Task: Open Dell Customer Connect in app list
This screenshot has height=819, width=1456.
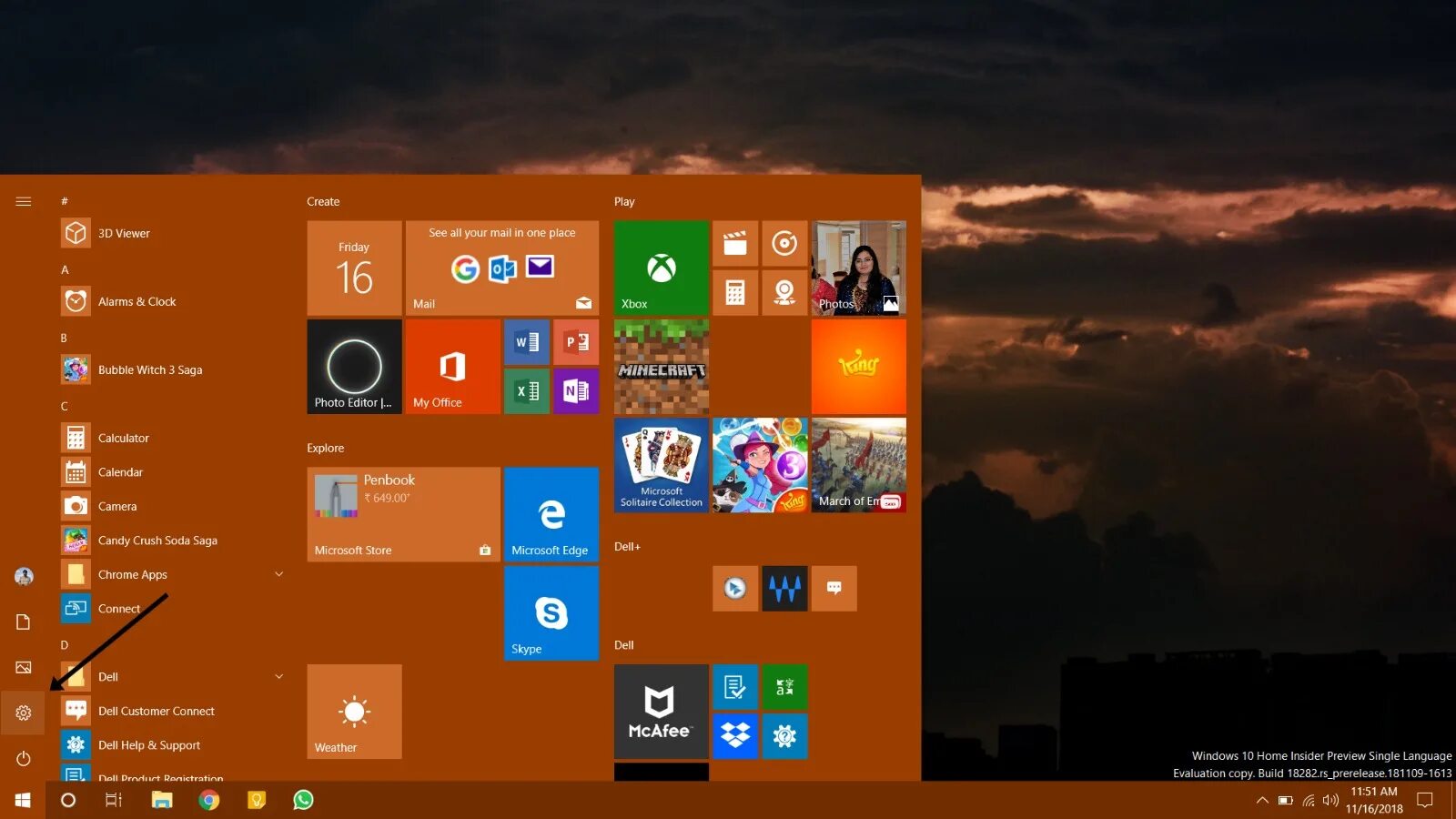Action: click(x=174, y=711)
